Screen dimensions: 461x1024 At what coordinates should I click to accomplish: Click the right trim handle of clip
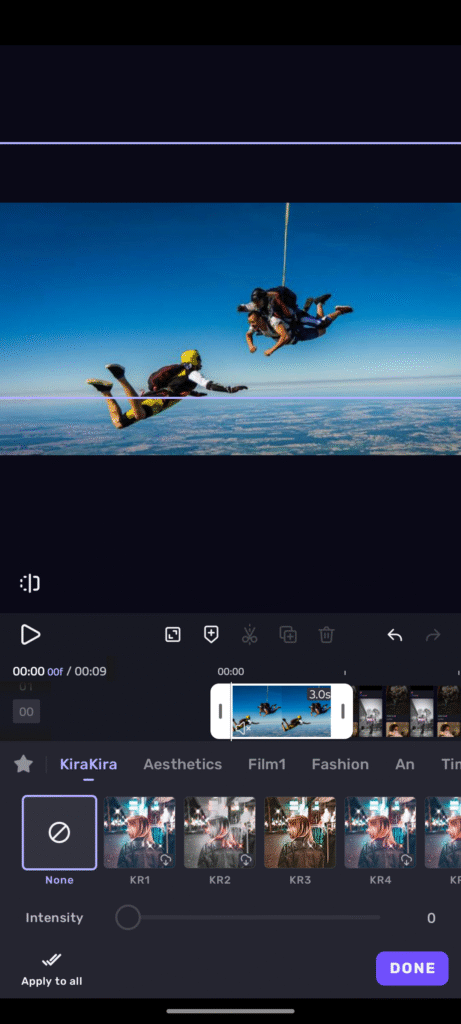click(342, 711)
